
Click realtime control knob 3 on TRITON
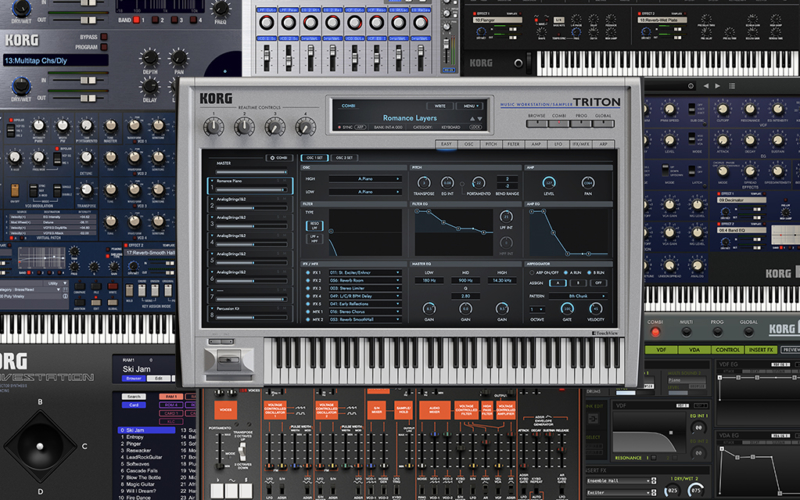pos(275,127)
